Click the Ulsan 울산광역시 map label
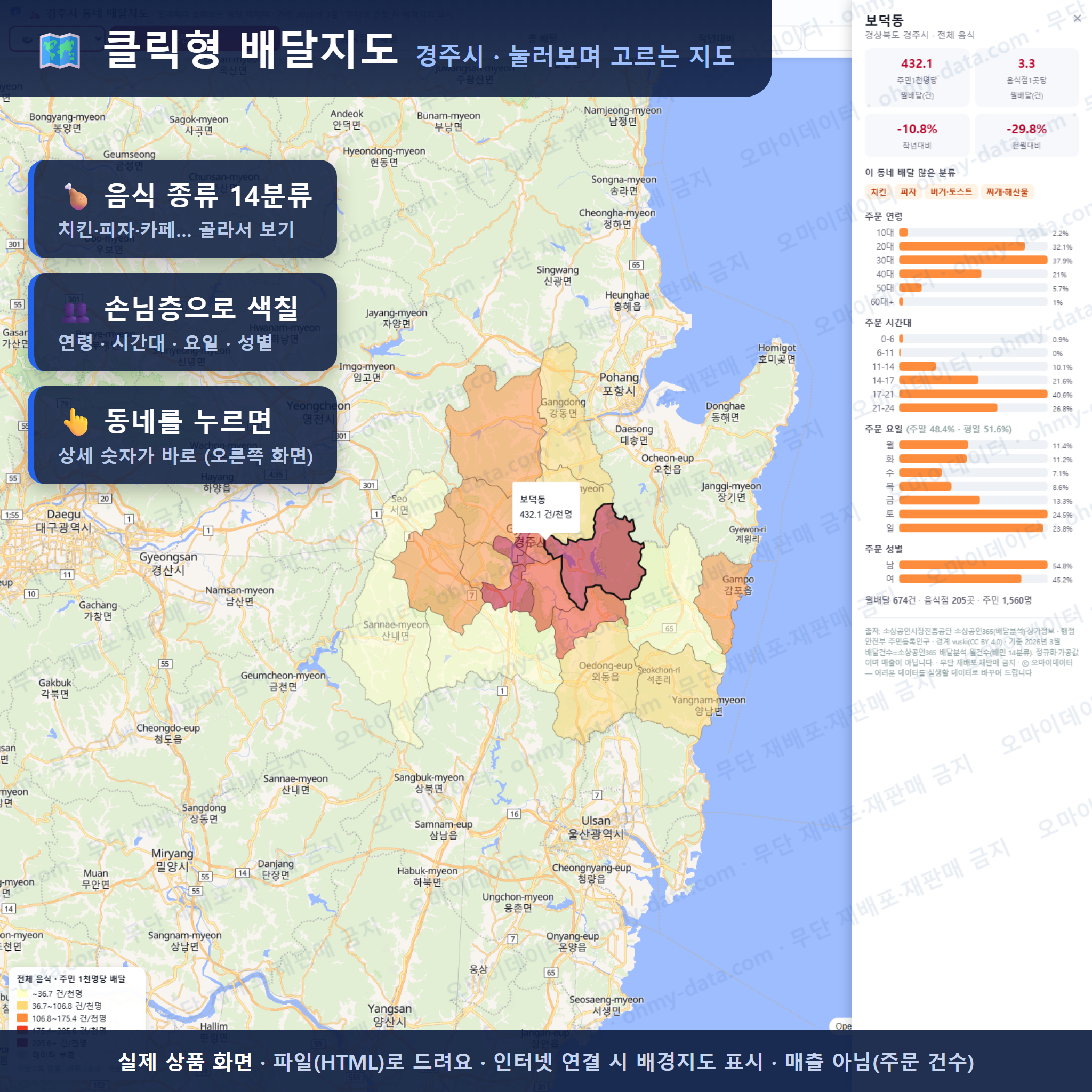 pyautogui.click(x=596, y=828)
